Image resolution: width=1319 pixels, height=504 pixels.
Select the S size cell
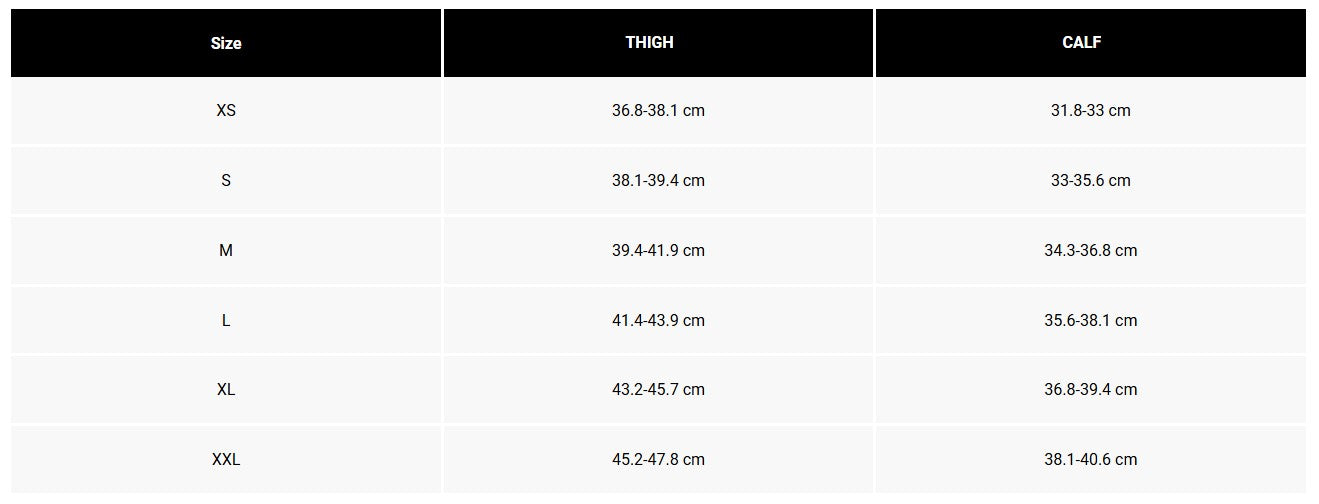(x=226, y=180)
